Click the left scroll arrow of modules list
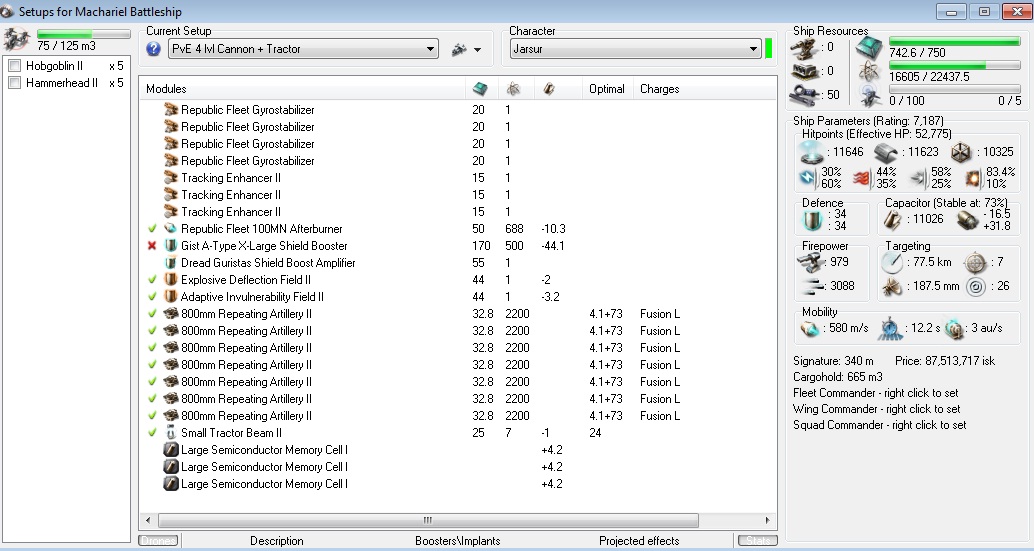 (148, 520)
